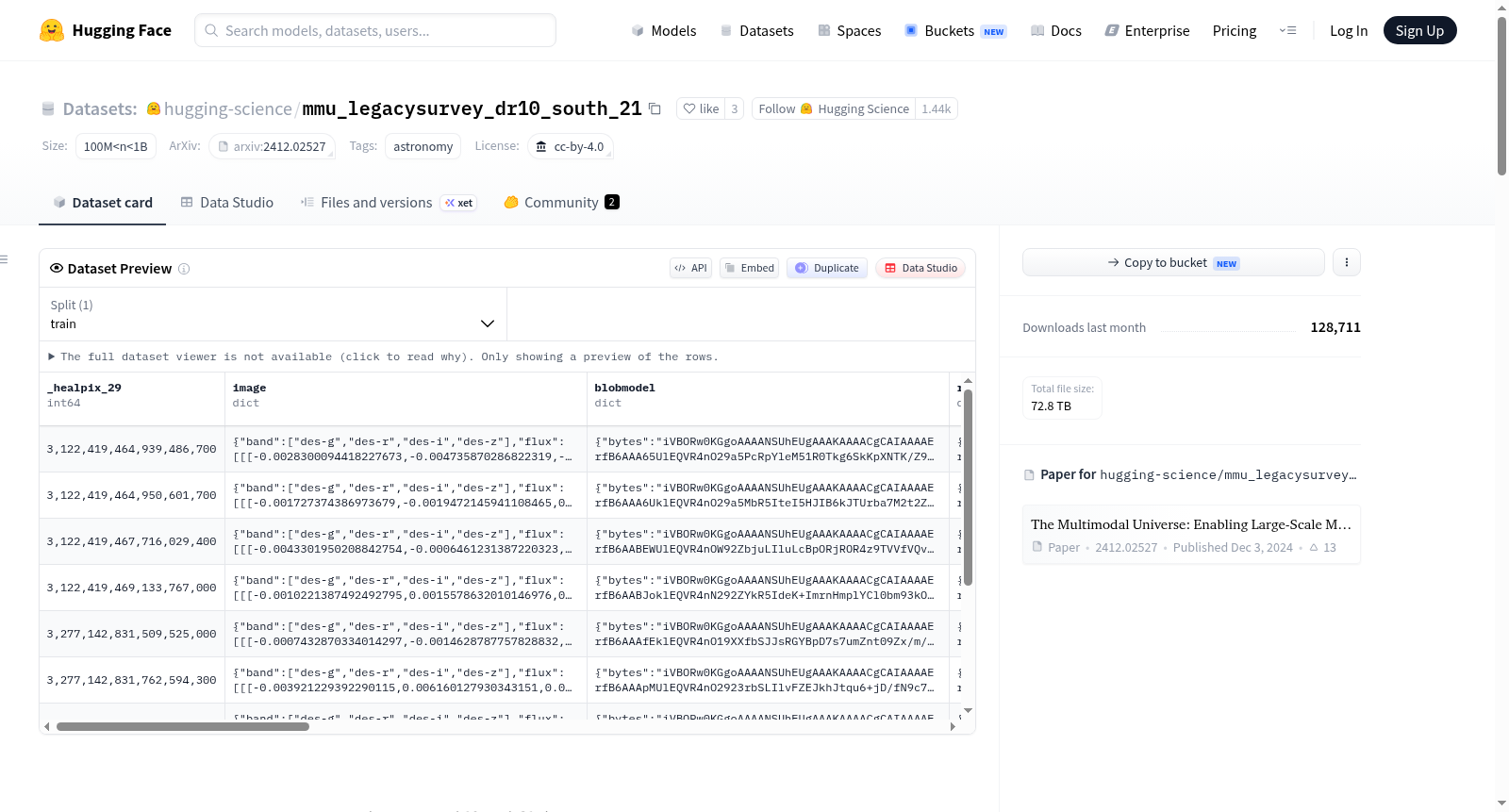
Task: Select the cell 3,122,419,469,133,767,000
Action: pos(132,588)
